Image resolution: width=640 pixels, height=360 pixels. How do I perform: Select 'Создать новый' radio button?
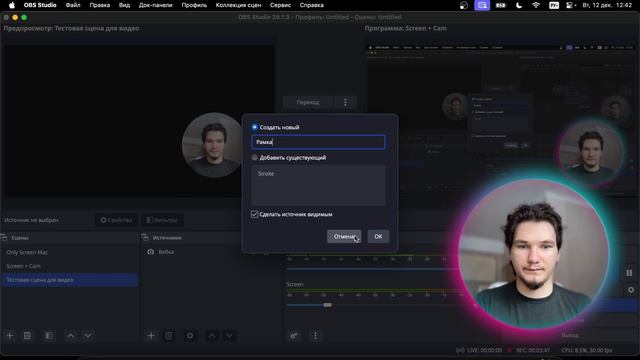[255, 127]
